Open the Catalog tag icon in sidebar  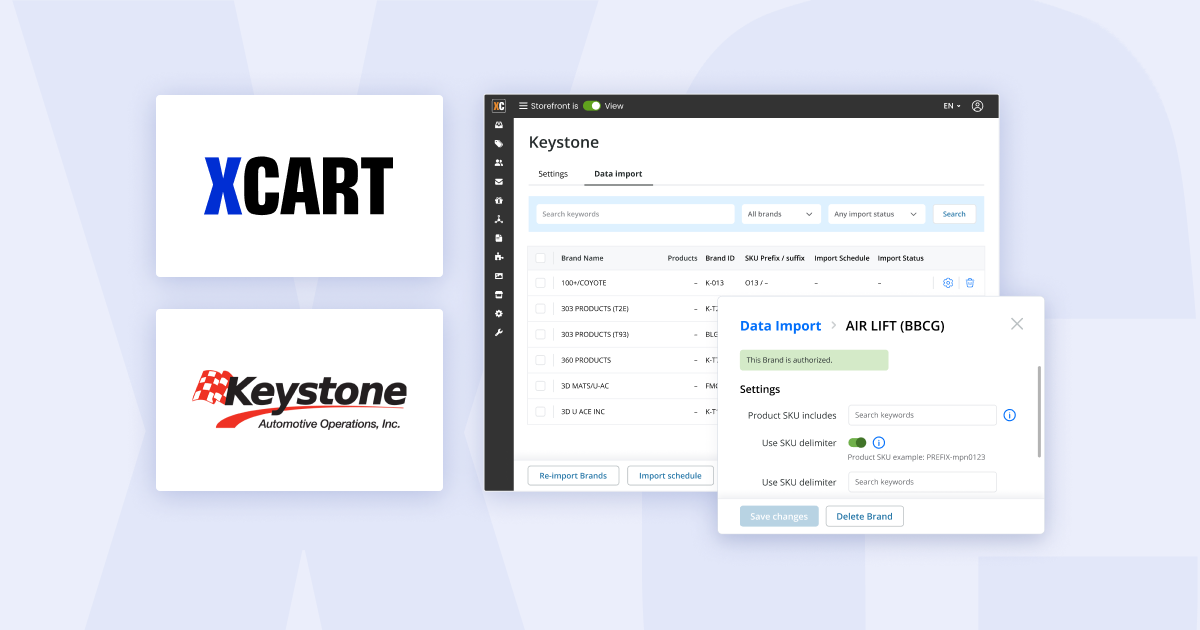(x=499, y=144)
